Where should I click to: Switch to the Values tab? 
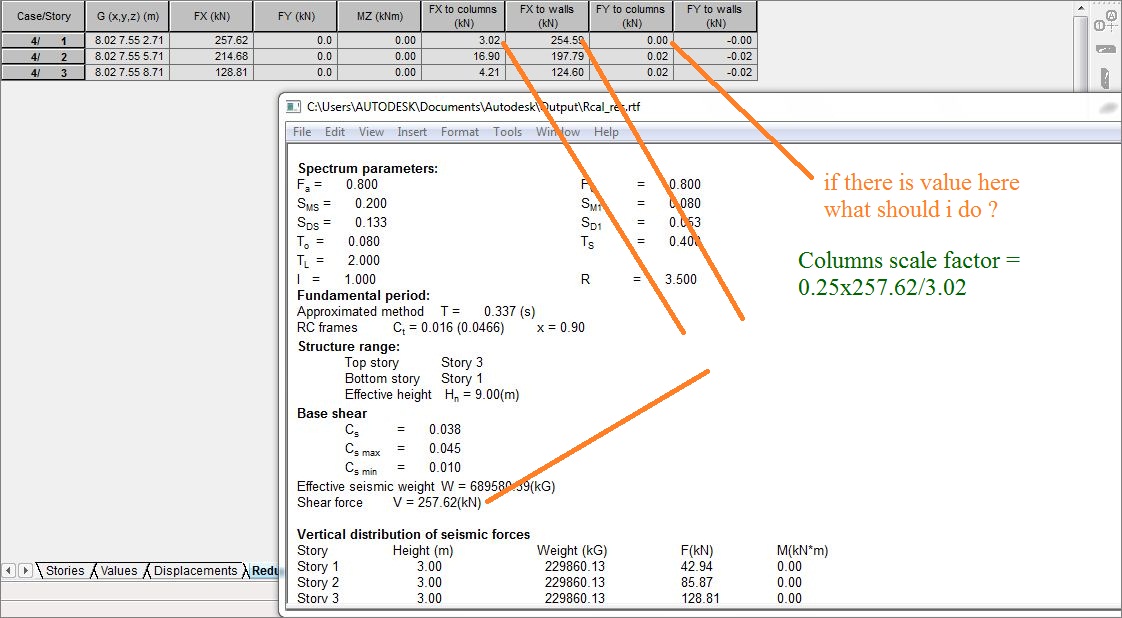point(119,570)
